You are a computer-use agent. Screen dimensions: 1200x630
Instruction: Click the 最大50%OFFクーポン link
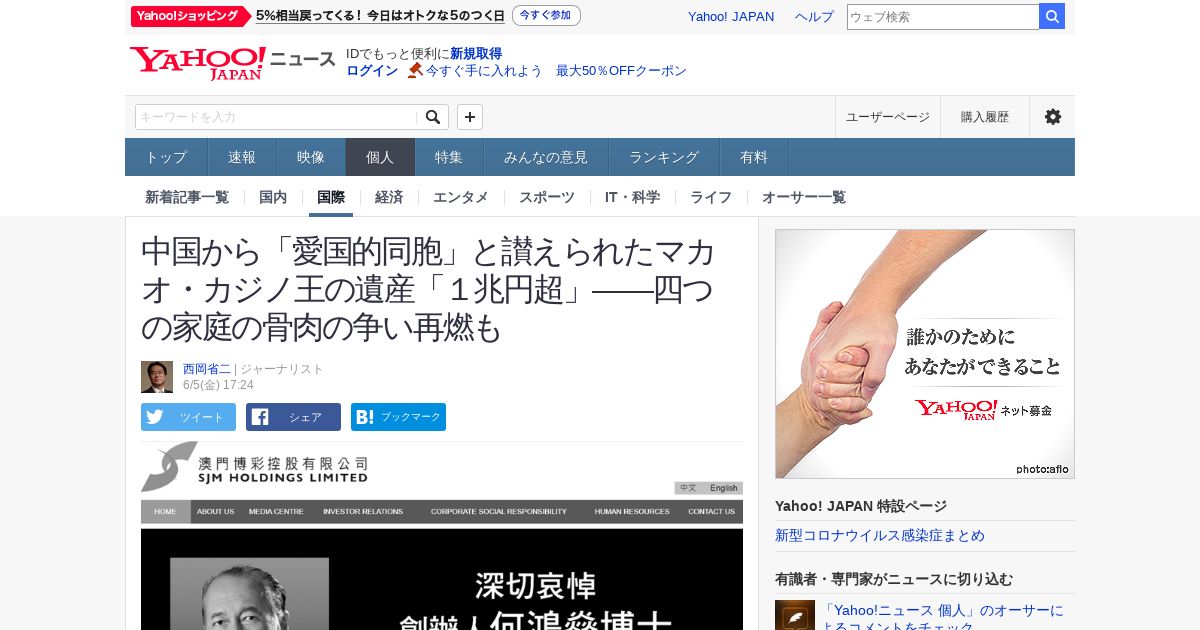(621, 71)
